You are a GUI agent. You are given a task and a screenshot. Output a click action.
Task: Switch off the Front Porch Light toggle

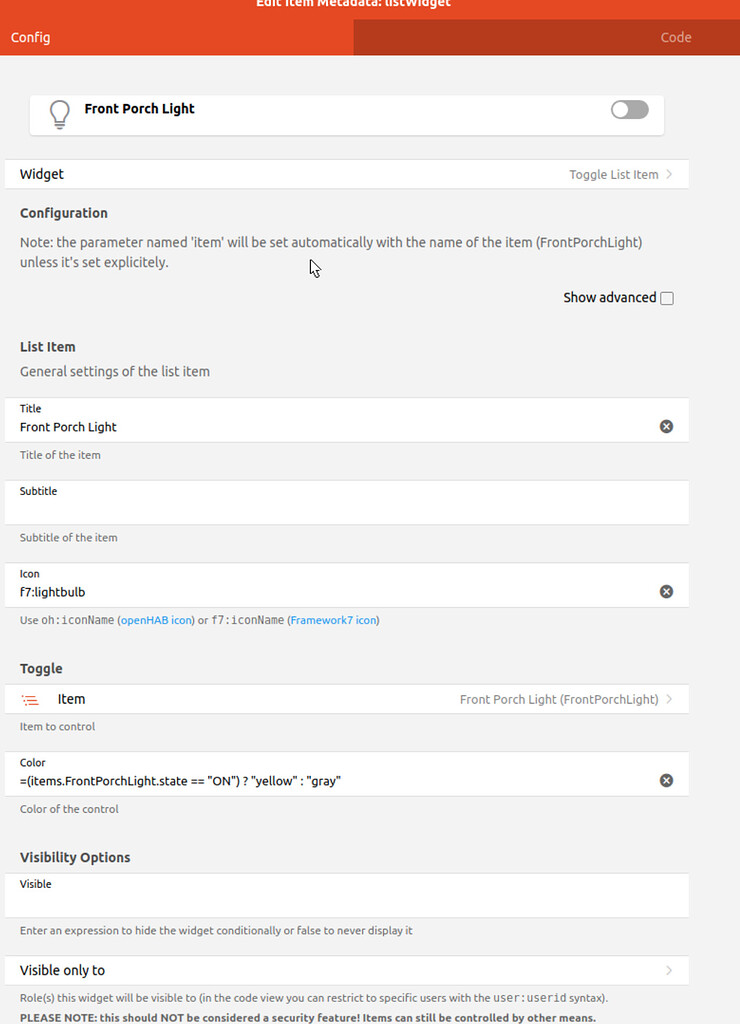(629, 110)
